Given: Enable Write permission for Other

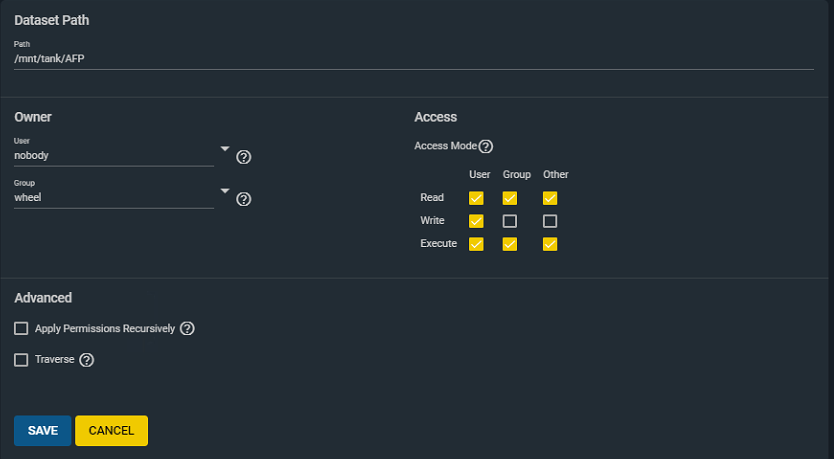Looking at the screenshot, I should [550, 221].
